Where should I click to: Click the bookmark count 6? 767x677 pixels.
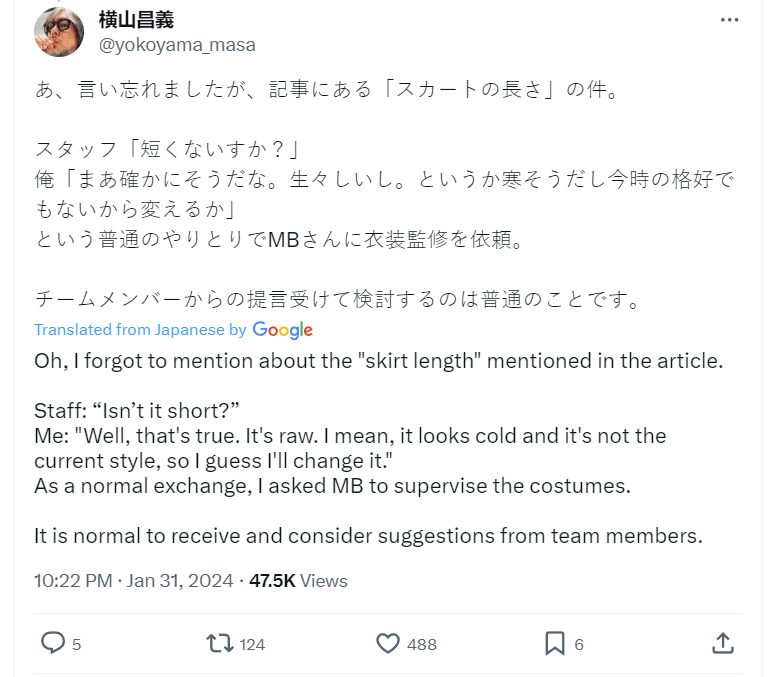pos(579,644)
